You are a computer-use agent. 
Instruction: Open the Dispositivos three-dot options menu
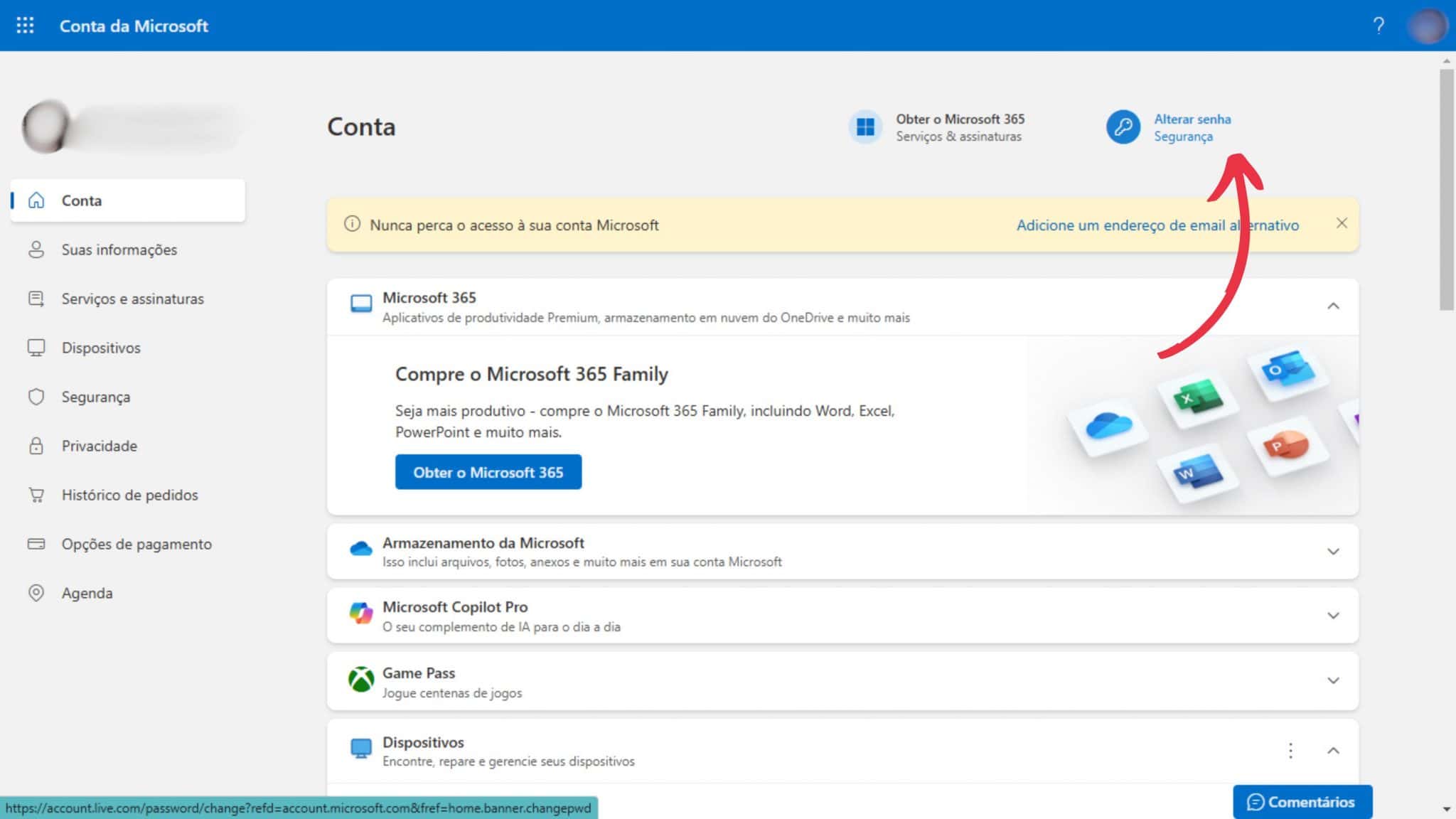coord(1290,750)
